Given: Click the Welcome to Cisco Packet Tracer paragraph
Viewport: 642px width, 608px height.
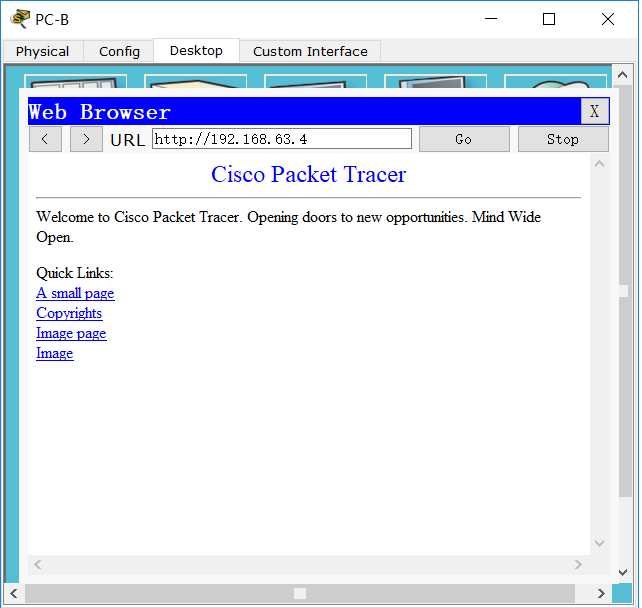Looking at the screenshot, I should pyautogui.click(x=288, y=227).
